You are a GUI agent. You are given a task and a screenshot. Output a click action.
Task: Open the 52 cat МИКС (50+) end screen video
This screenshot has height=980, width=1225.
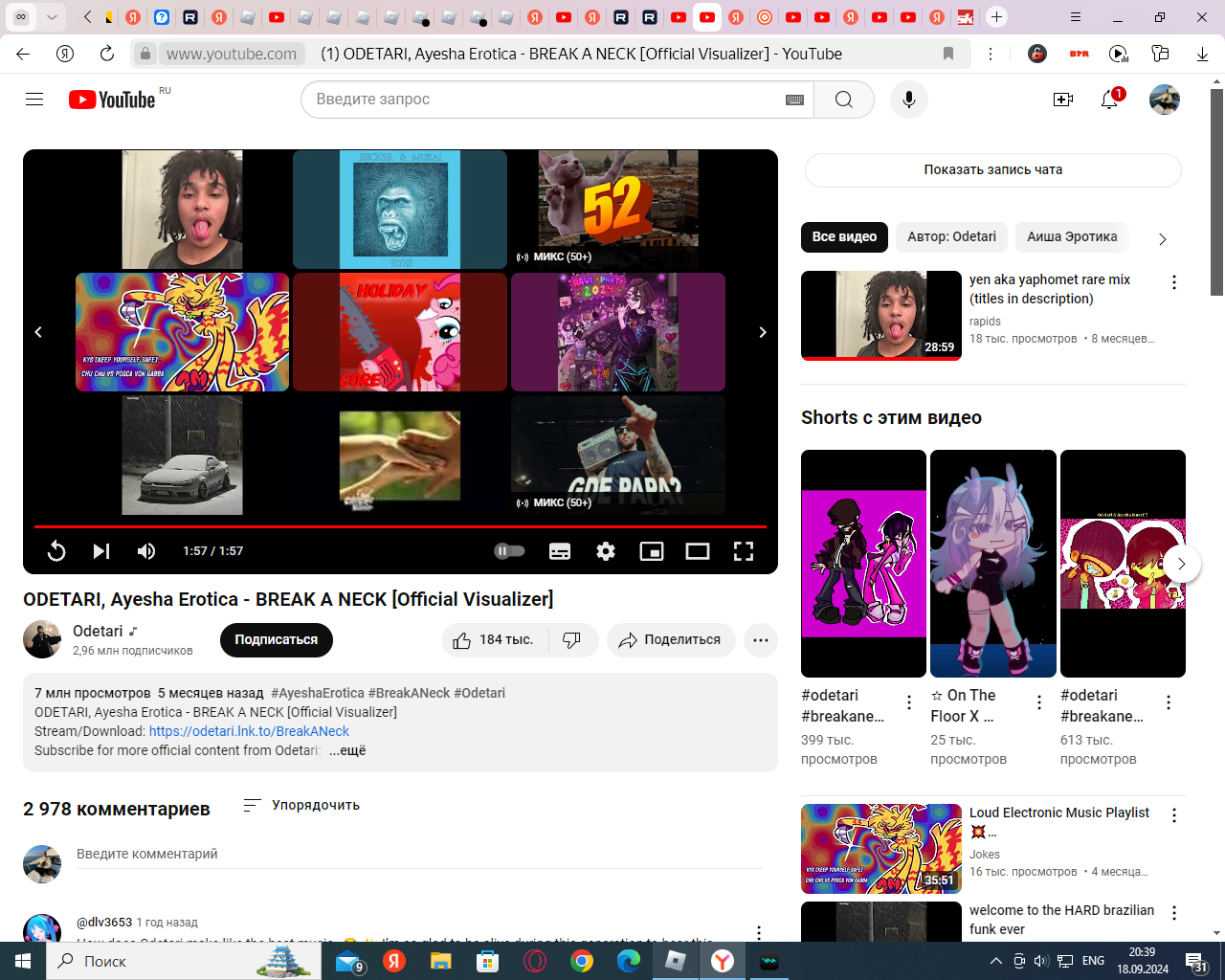pyautogui.click(x=618, y=210)
